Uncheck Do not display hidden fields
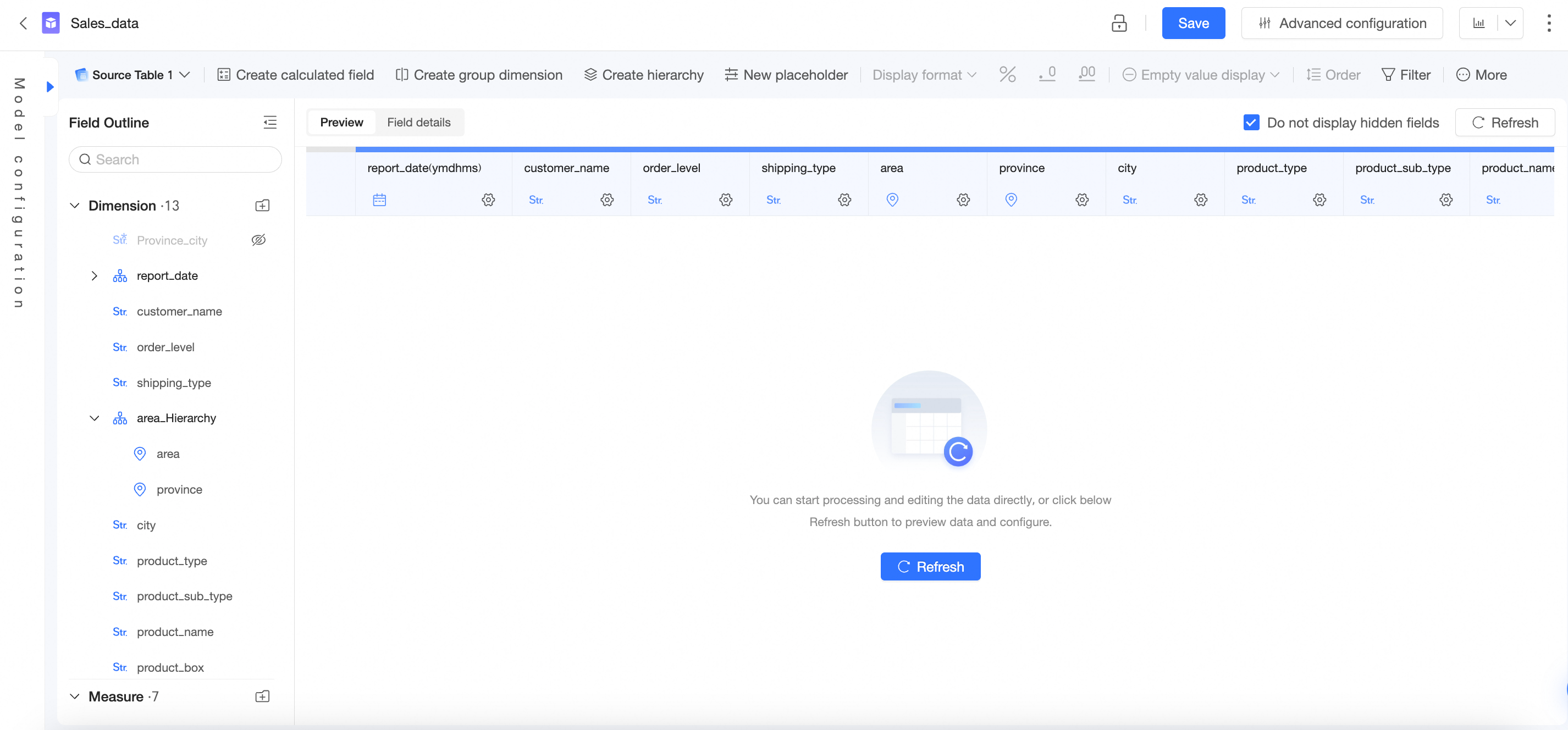The image size is (1568, 730). point(1251,123)
